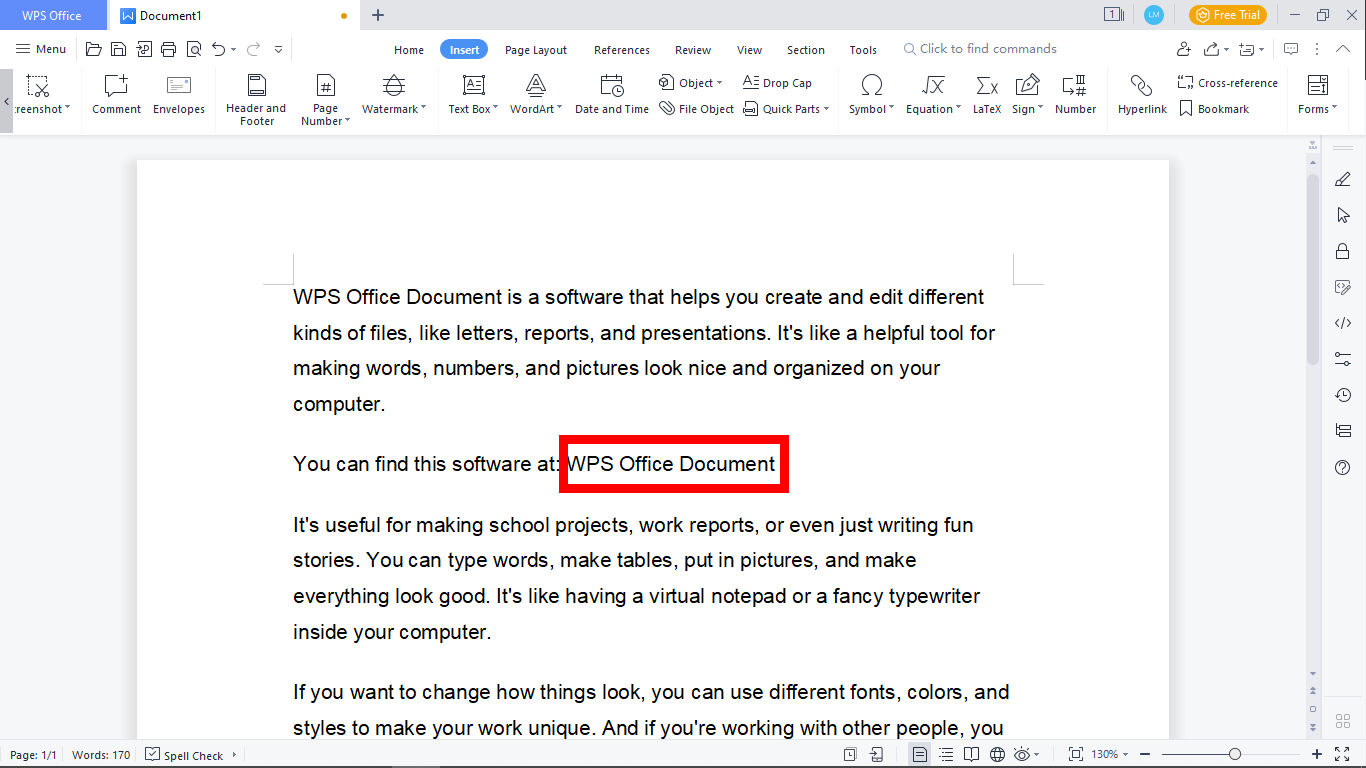
Task: Insert a LaTeX formula
Action: pos(986,95)
